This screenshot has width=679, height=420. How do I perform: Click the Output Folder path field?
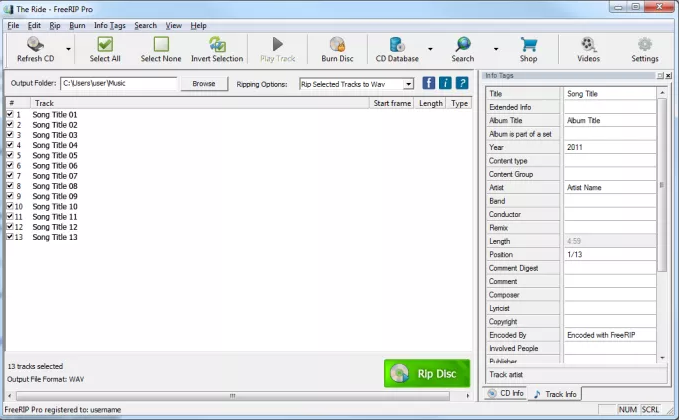[119, 83]
